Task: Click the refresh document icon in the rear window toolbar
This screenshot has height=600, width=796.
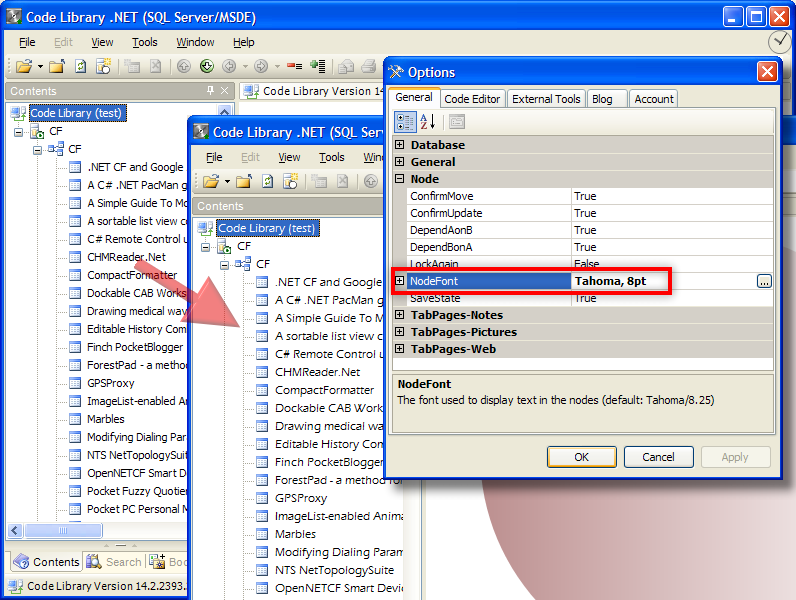Action: pos(80,66)
